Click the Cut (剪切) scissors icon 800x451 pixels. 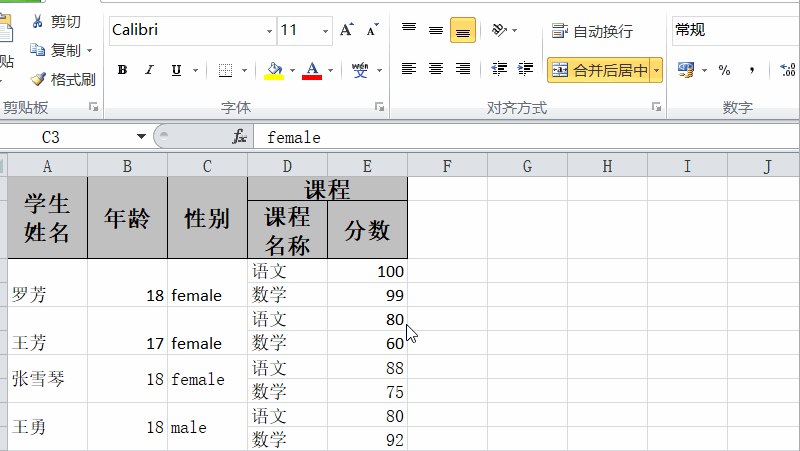38,21
